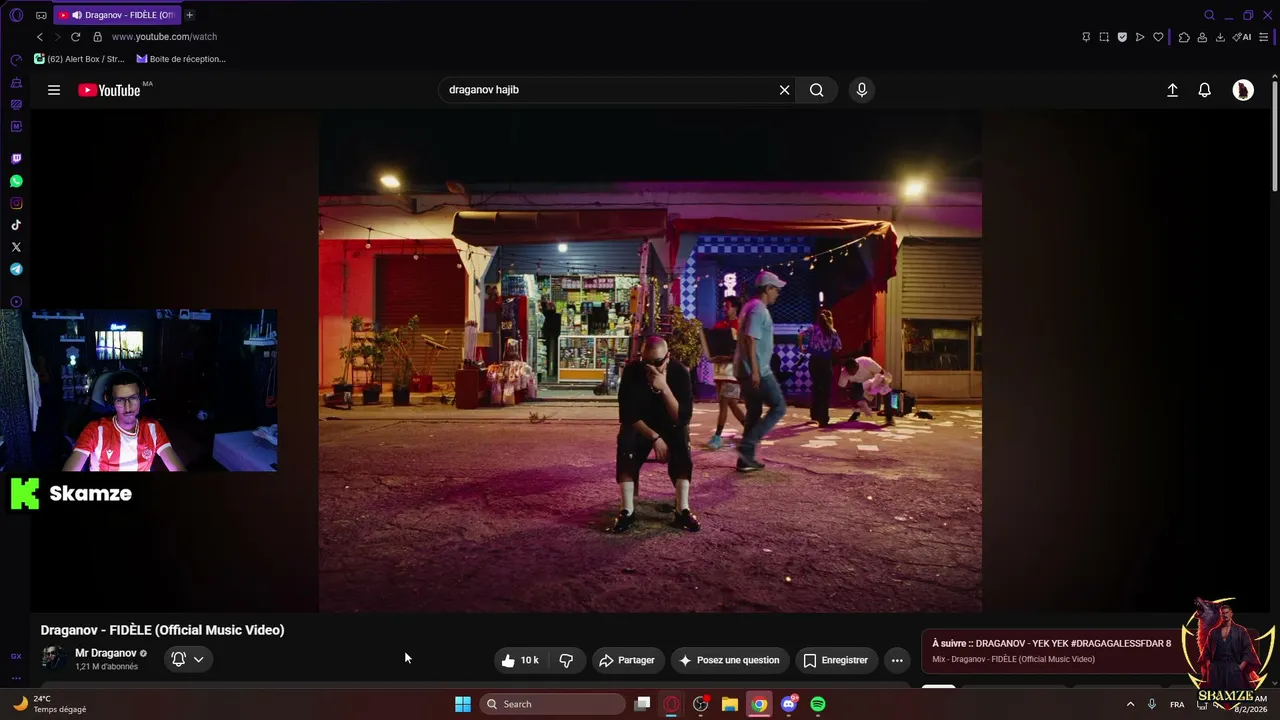
Task: Open the WhatsApp sidebar panel
Action: tap(16, 181)
